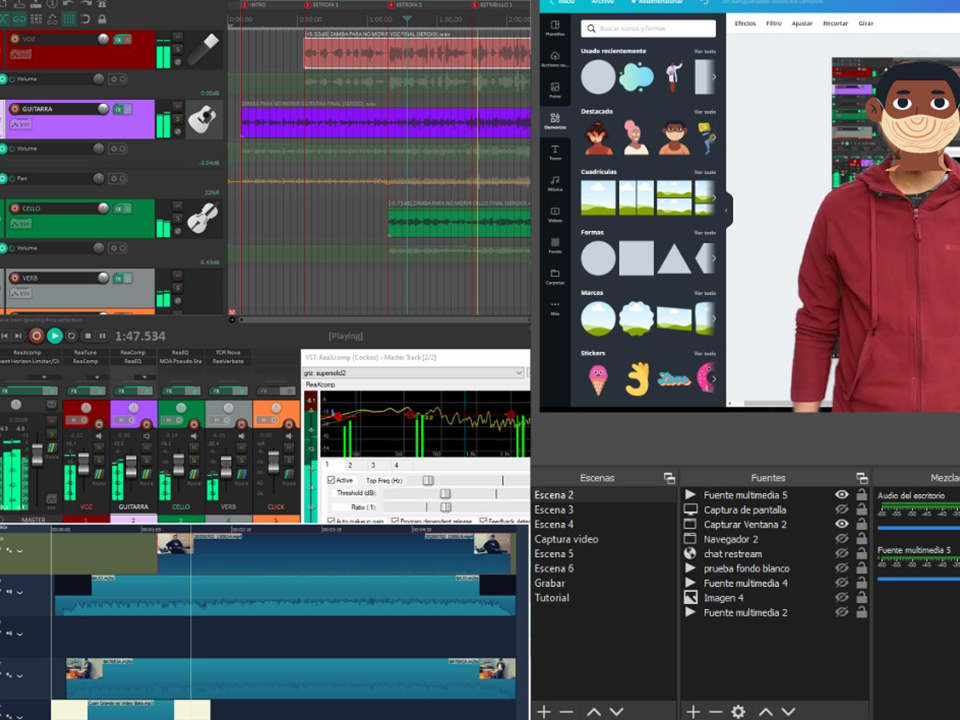This screenshot has height=720, width=960.
Task: Click GUITARRA volume fader in mixer
Action: [x=131, y=467]
